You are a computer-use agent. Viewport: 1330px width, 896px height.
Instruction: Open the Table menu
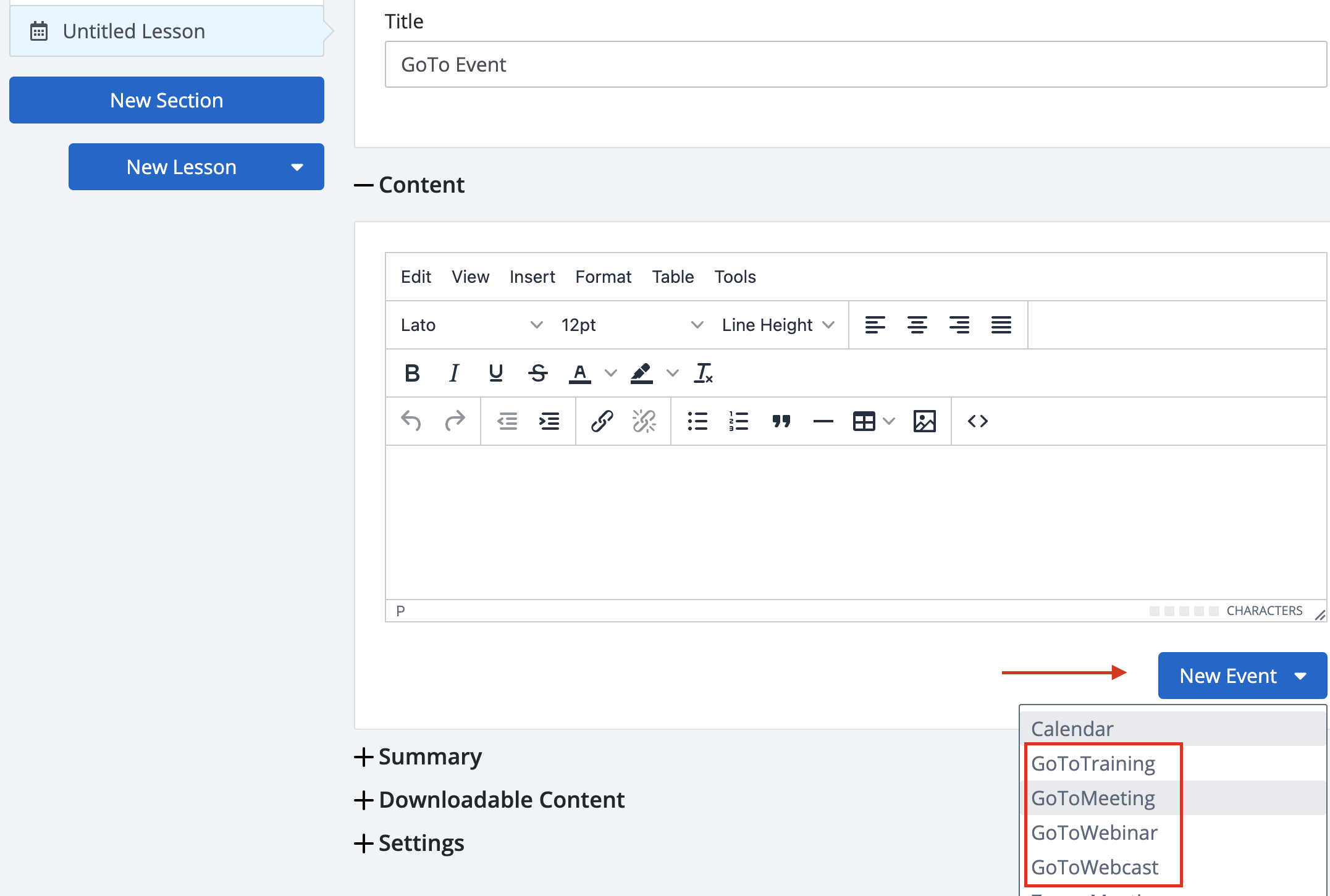tap(673, 277)
